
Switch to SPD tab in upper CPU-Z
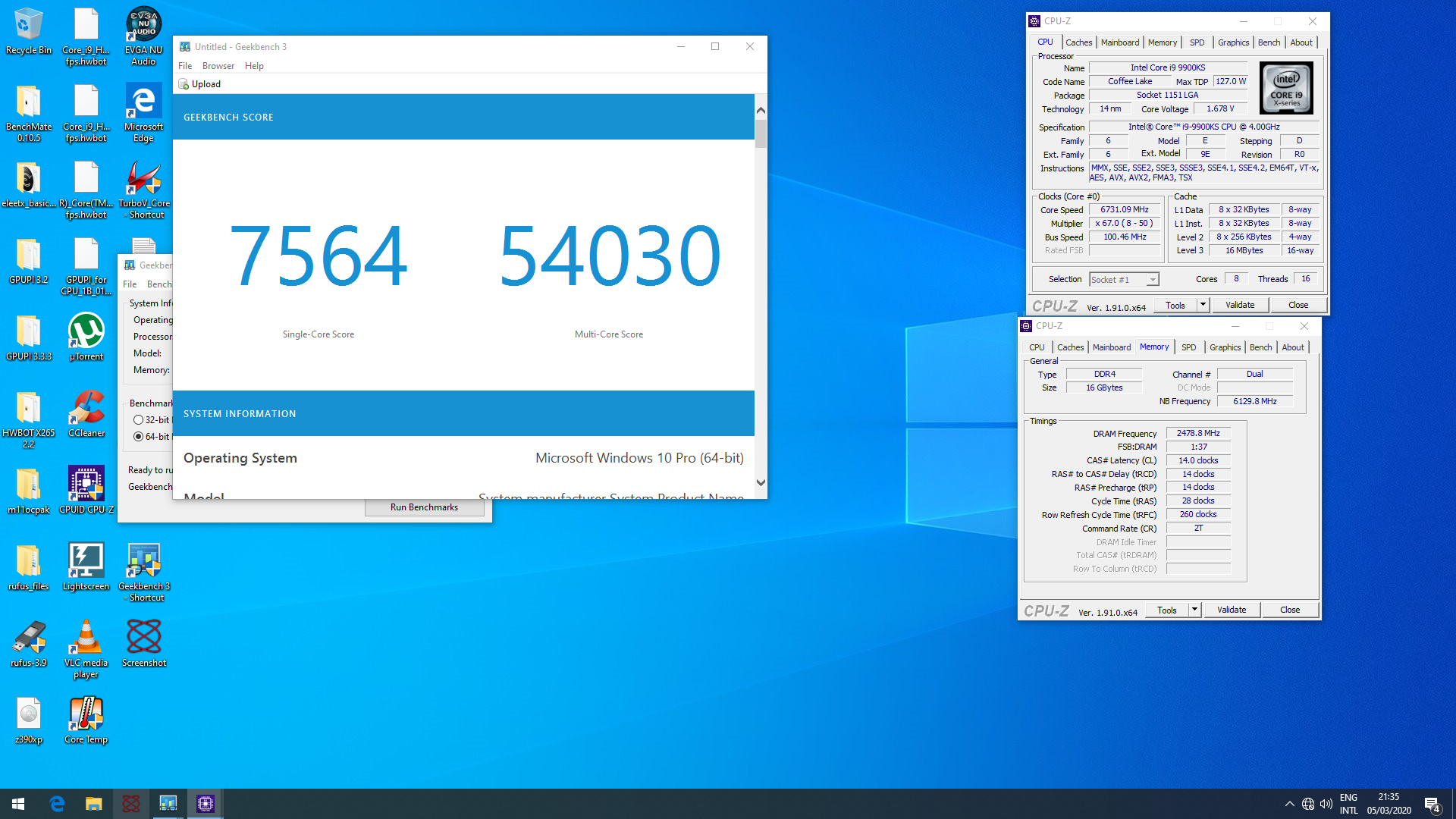[1197, 42]
